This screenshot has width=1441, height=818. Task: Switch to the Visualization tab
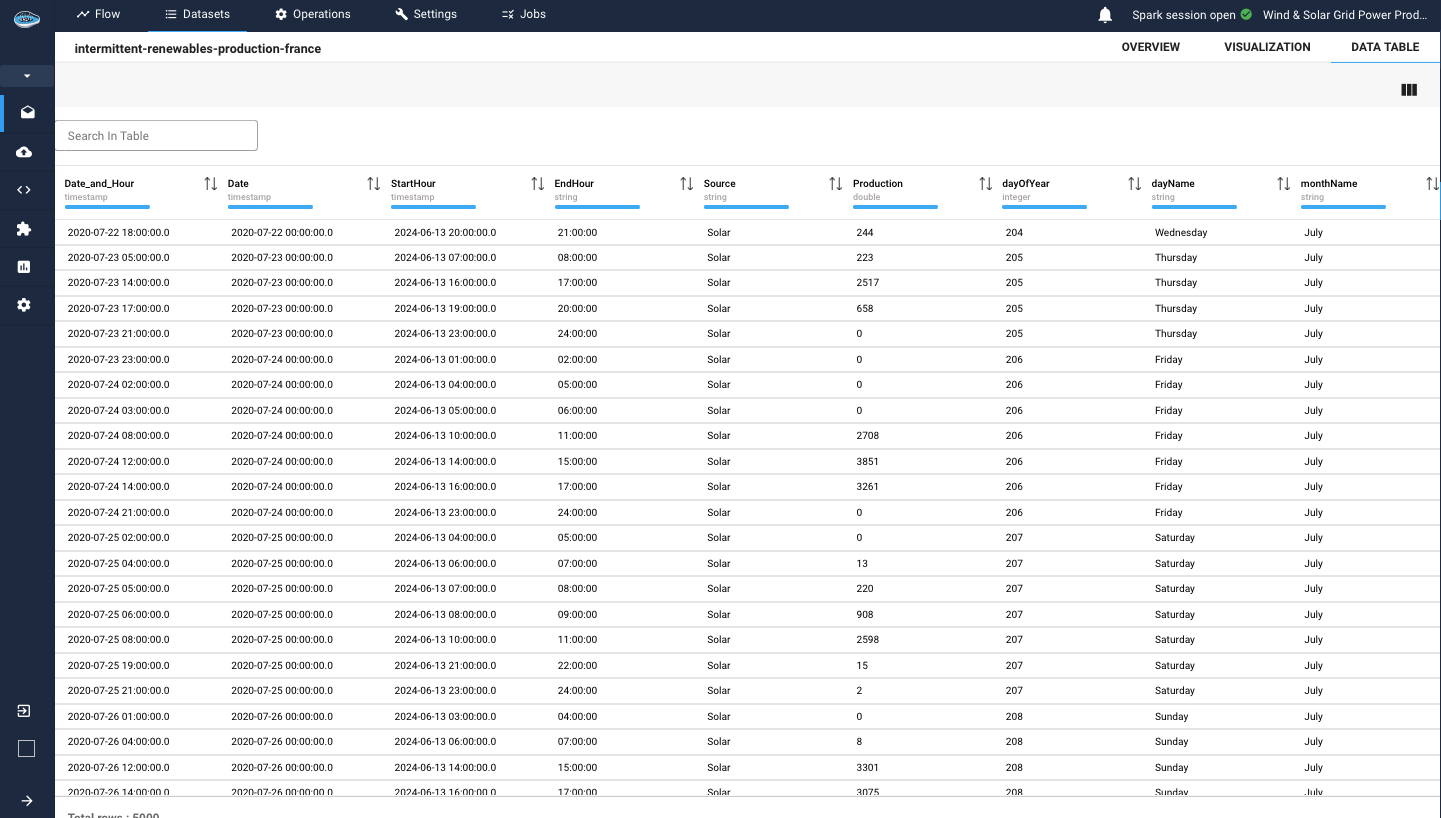click(x=1266, y=47)
